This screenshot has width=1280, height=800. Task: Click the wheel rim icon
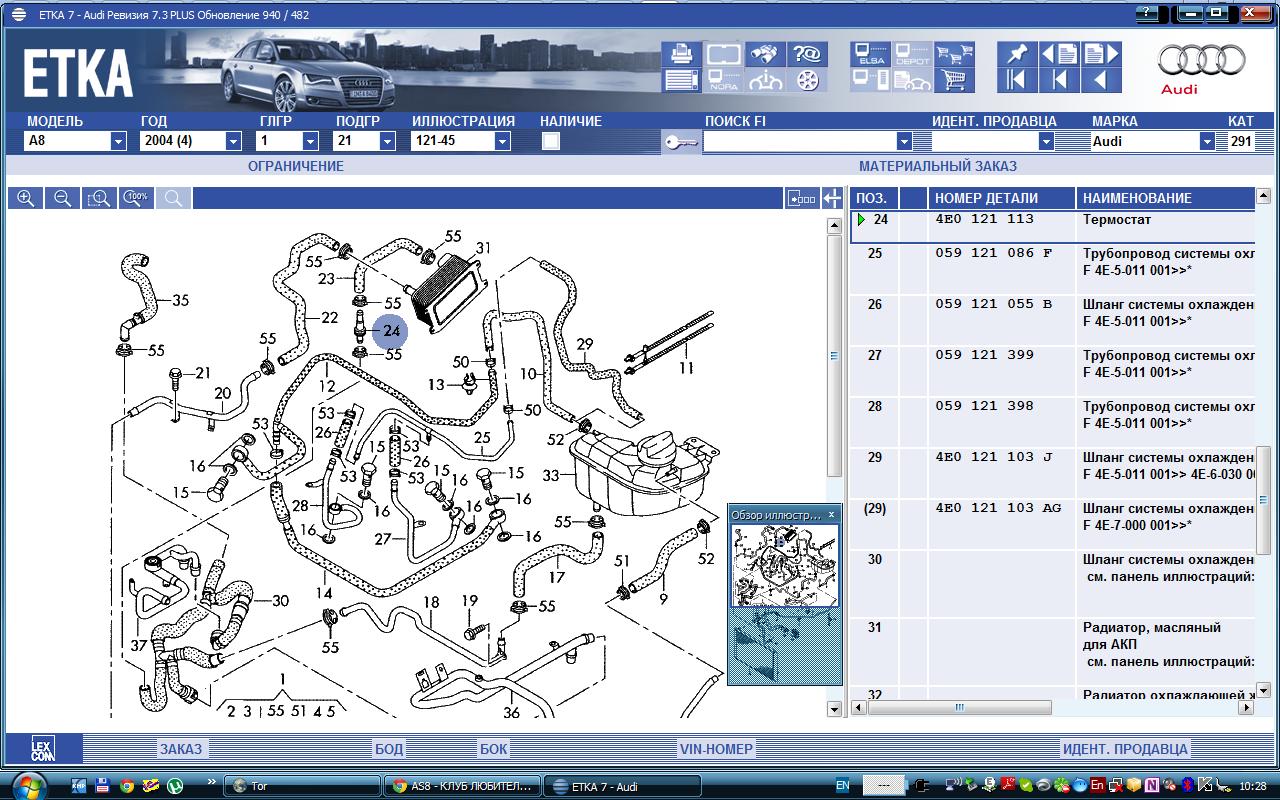coord(808,80)
